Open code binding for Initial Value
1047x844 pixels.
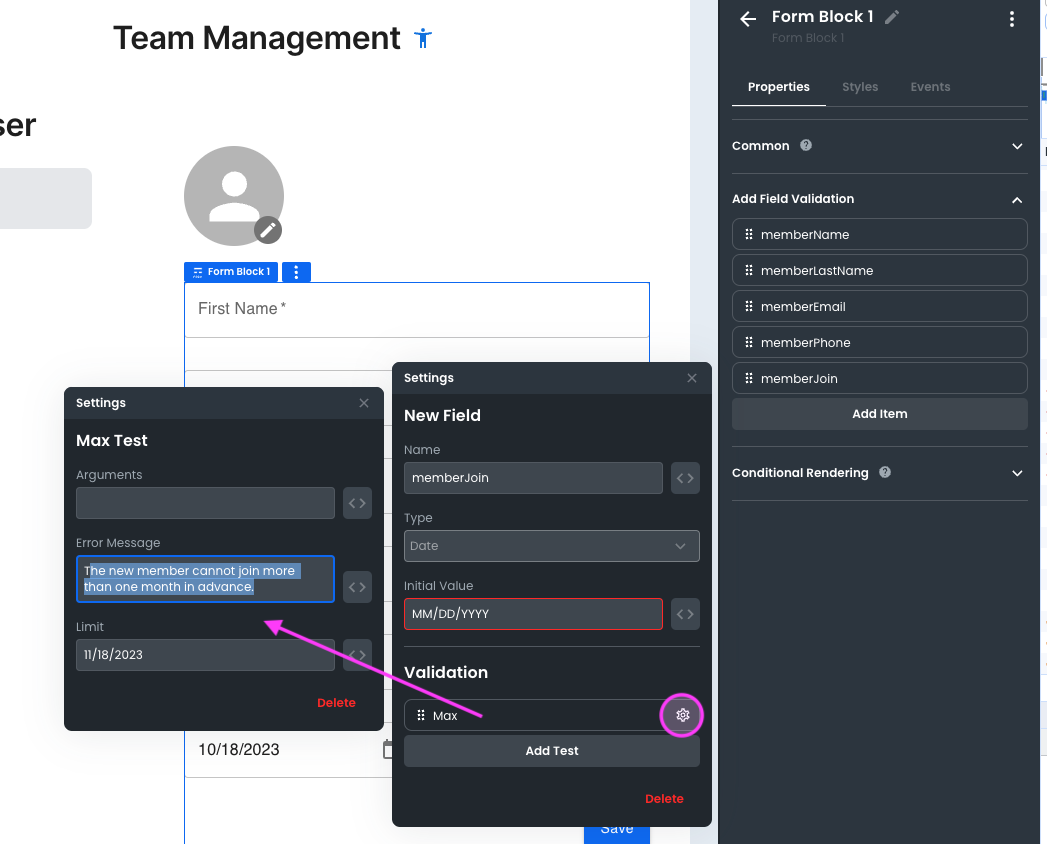click(685, 614)
